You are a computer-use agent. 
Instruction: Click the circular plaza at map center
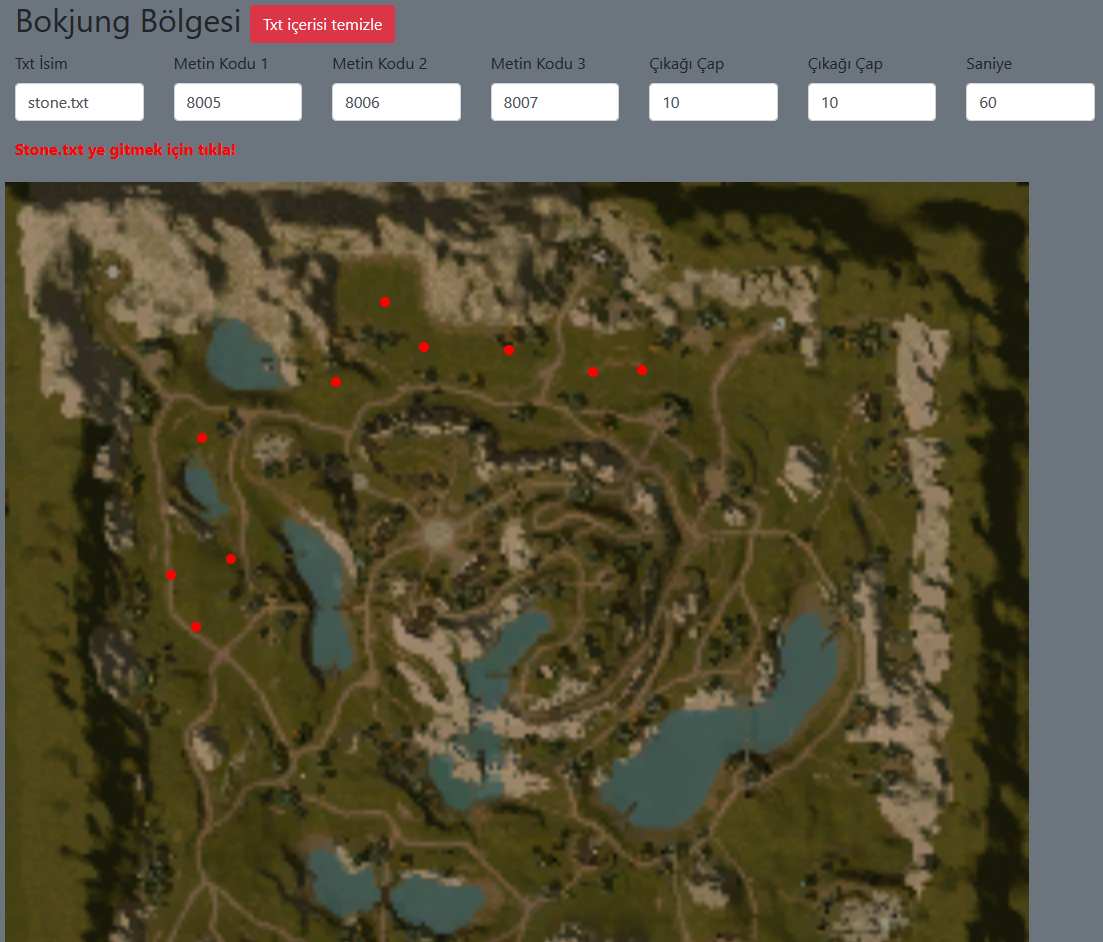coord(438,532)
